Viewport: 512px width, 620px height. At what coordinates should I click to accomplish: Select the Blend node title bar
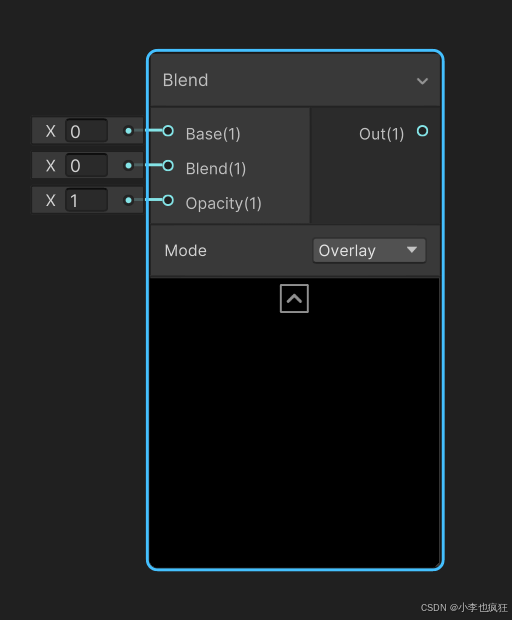pos(295,80)
